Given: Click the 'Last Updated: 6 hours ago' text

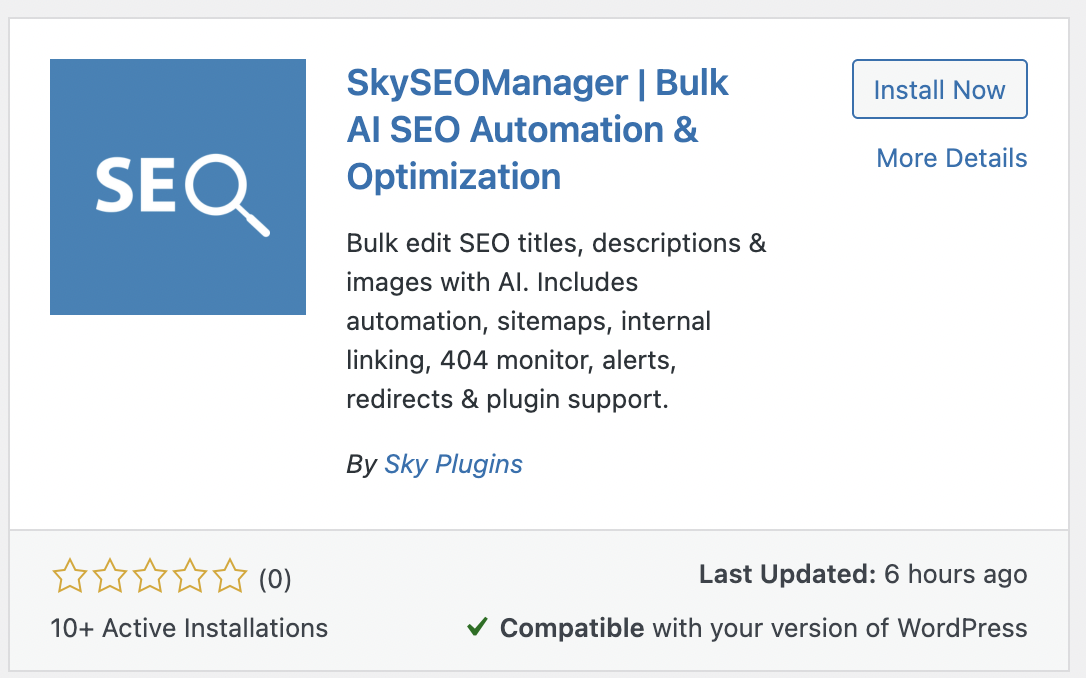Looking at the screenshot, I should [863, 574].
